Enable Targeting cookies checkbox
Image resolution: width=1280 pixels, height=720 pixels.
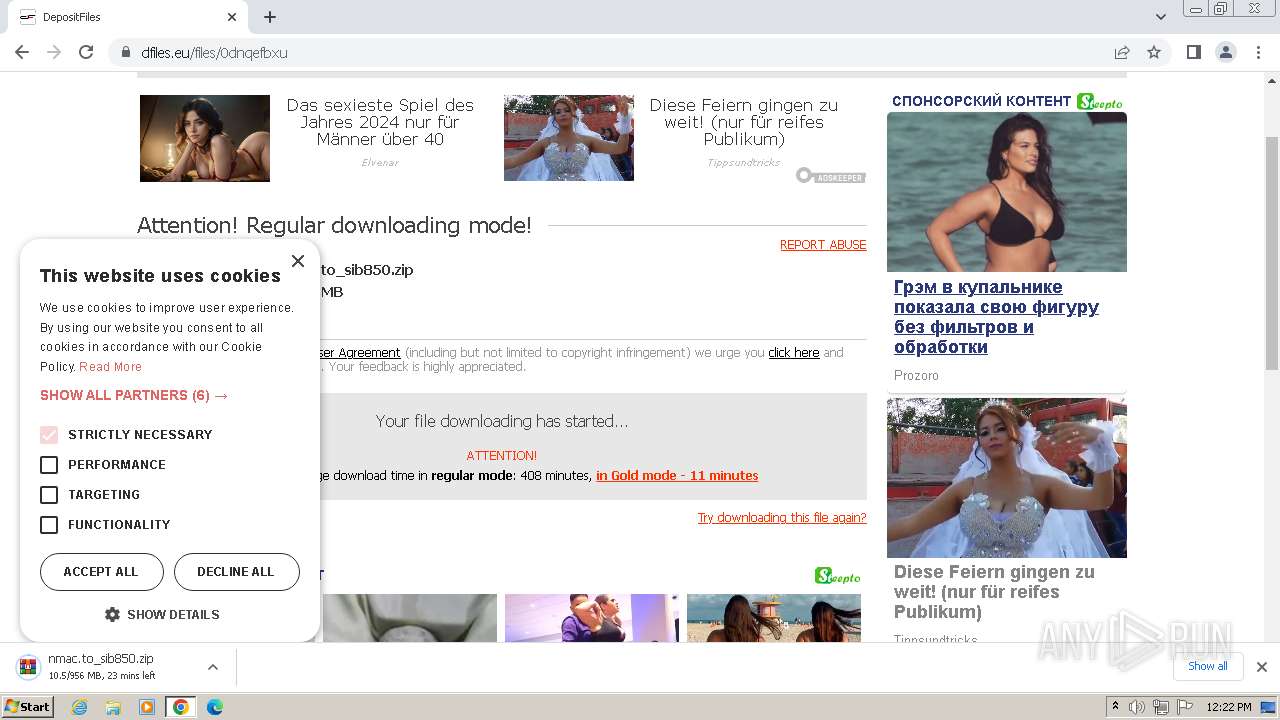tap(49, 495)
